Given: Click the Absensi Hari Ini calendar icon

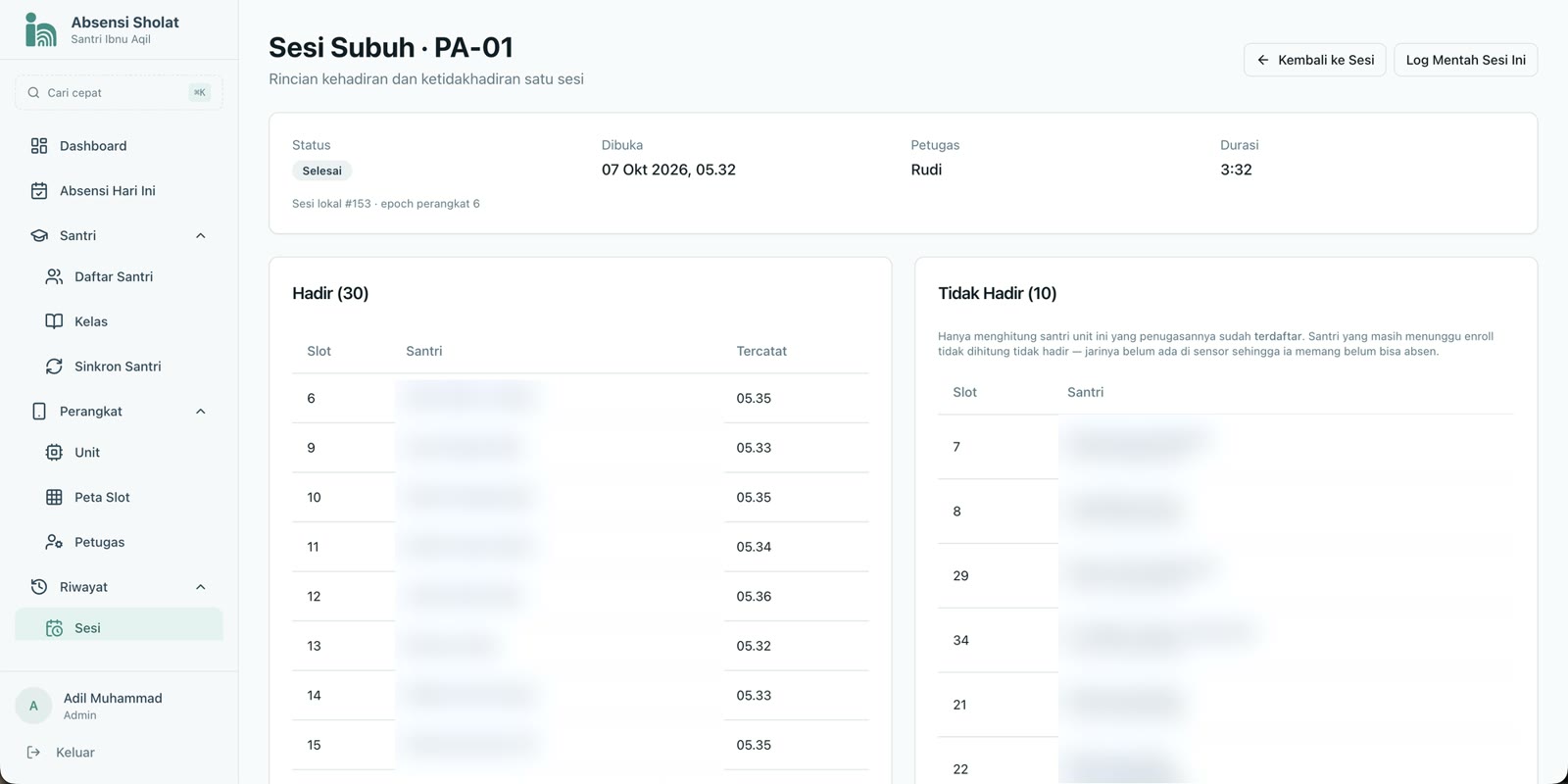Looking at the screenshot, I should 39,191.
